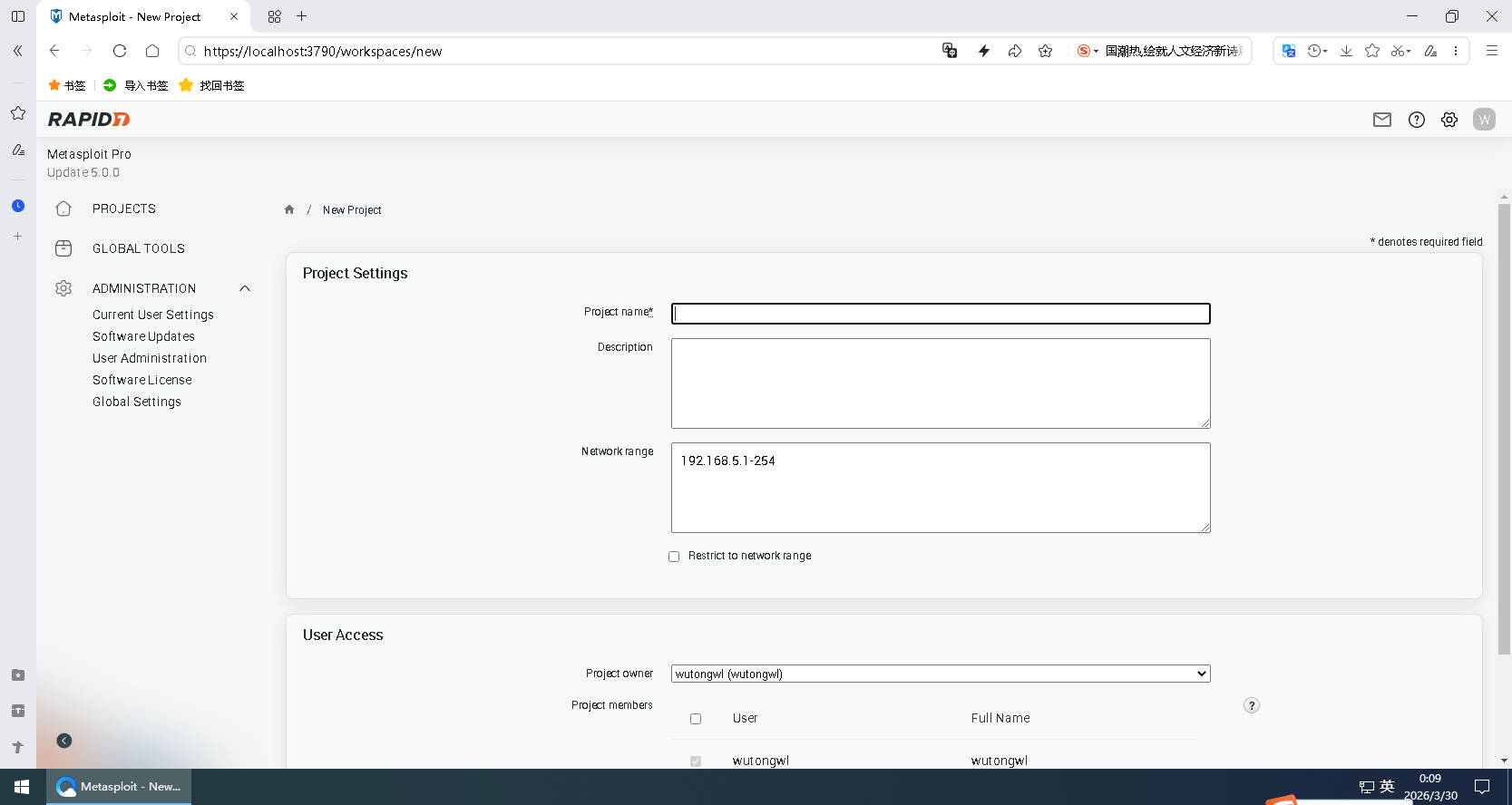Open the settings gear icon in header
Viewport: 1512px width, 805px height.
(x=1449, y=120)
